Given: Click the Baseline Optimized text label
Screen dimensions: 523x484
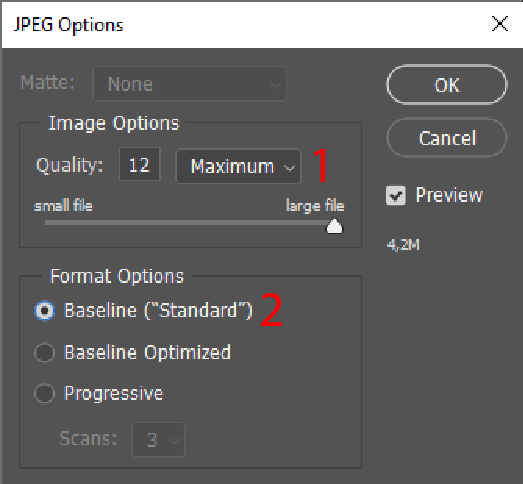Looking at the screenshot, I should click(147, 352).
